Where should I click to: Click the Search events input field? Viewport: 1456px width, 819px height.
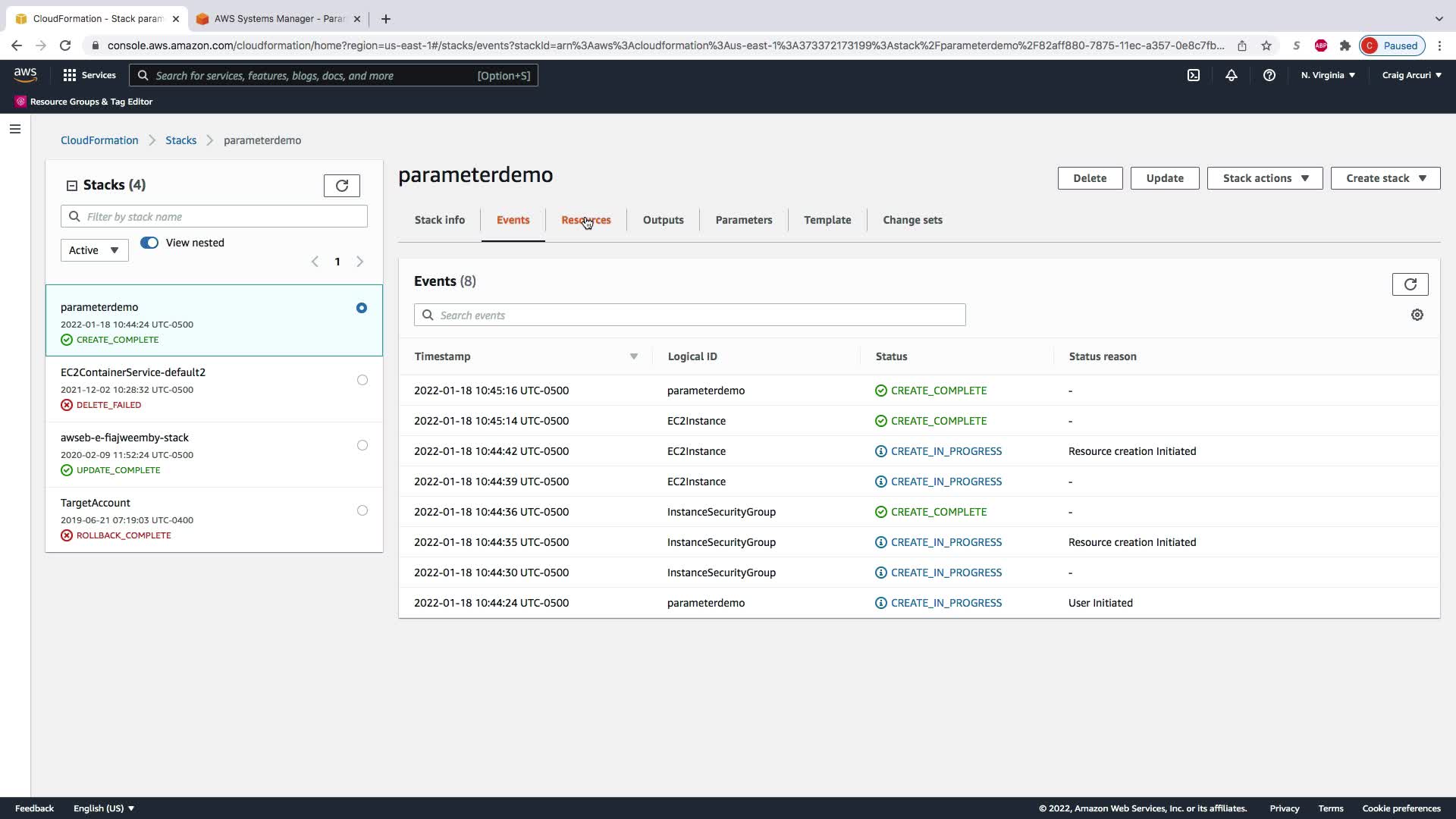click(x=690, y=315)
